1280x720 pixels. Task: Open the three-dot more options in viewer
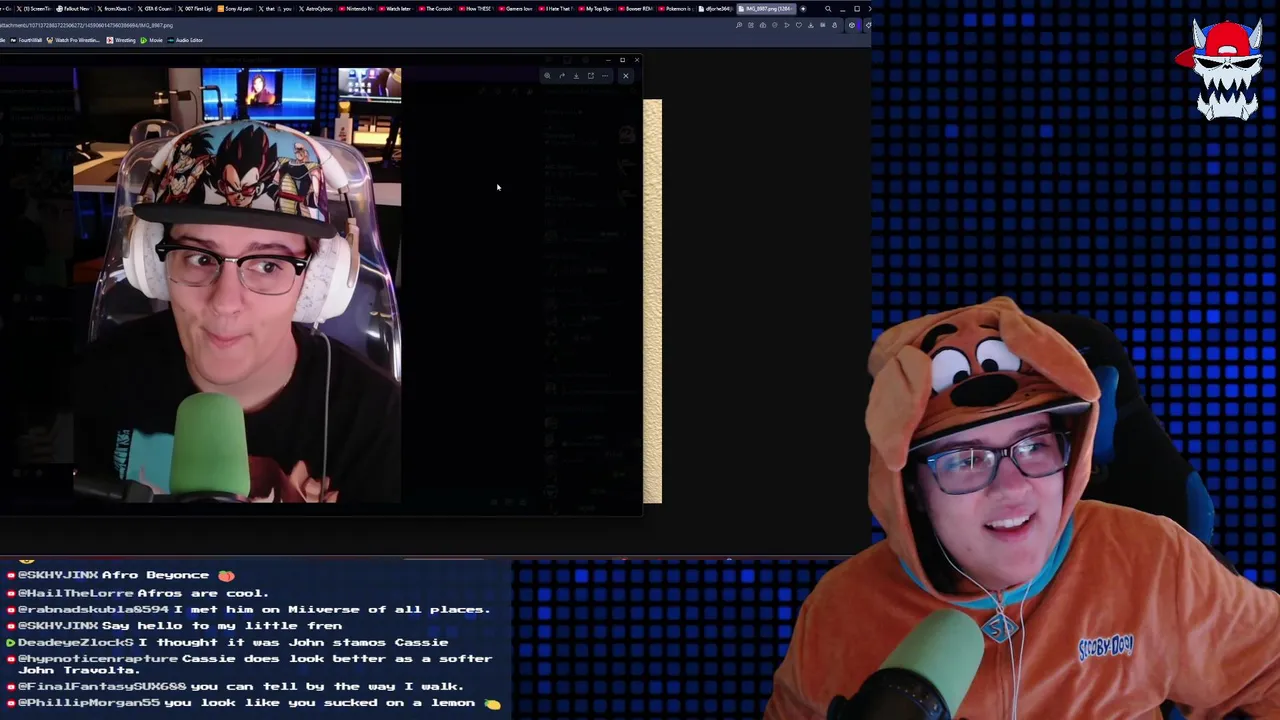point(605,75)
